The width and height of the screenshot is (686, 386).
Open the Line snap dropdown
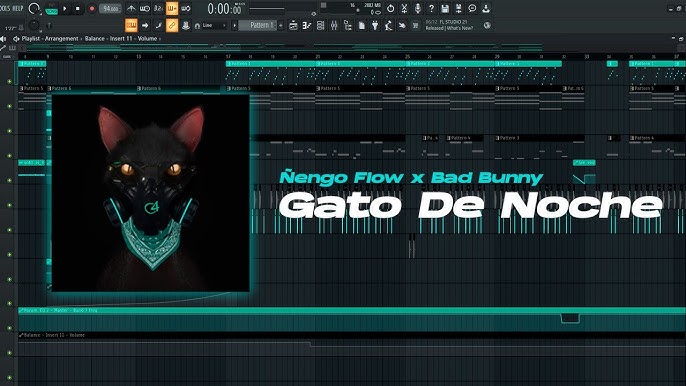coord(210,25)
